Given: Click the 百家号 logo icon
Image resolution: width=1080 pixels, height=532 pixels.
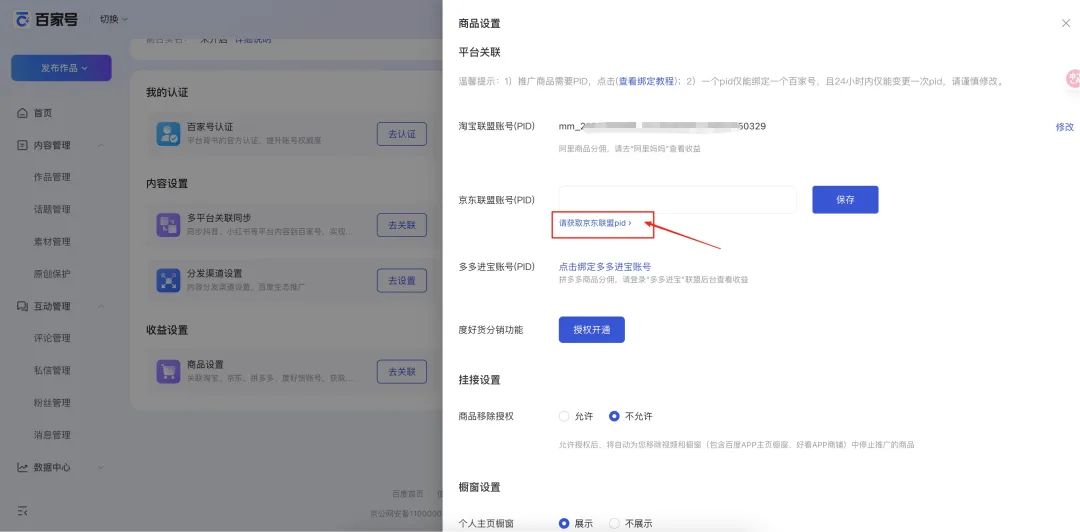Looking at the screenshot, I should click(x=23, y=19).
